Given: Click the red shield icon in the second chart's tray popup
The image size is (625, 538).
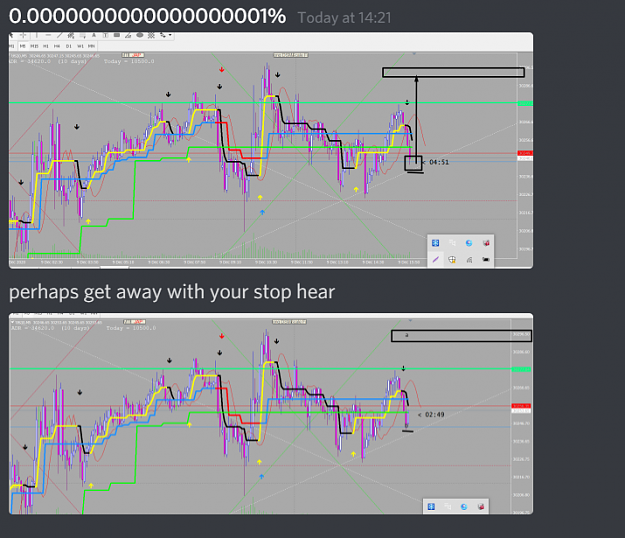Looking at the screenshot, I should tap(481, 507).
